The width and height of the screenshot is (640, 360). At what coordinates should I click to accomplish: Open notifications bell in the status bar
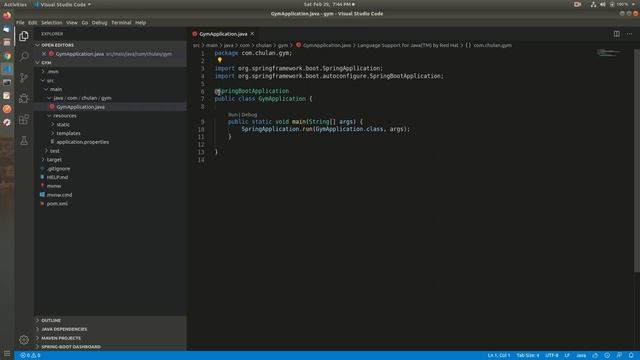[631, 356]
